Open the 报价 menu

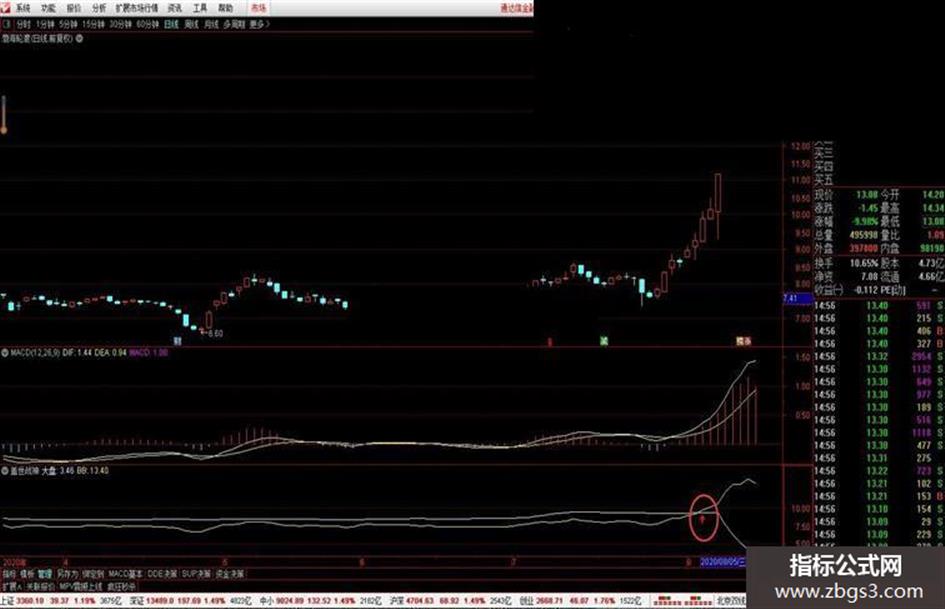74,8
